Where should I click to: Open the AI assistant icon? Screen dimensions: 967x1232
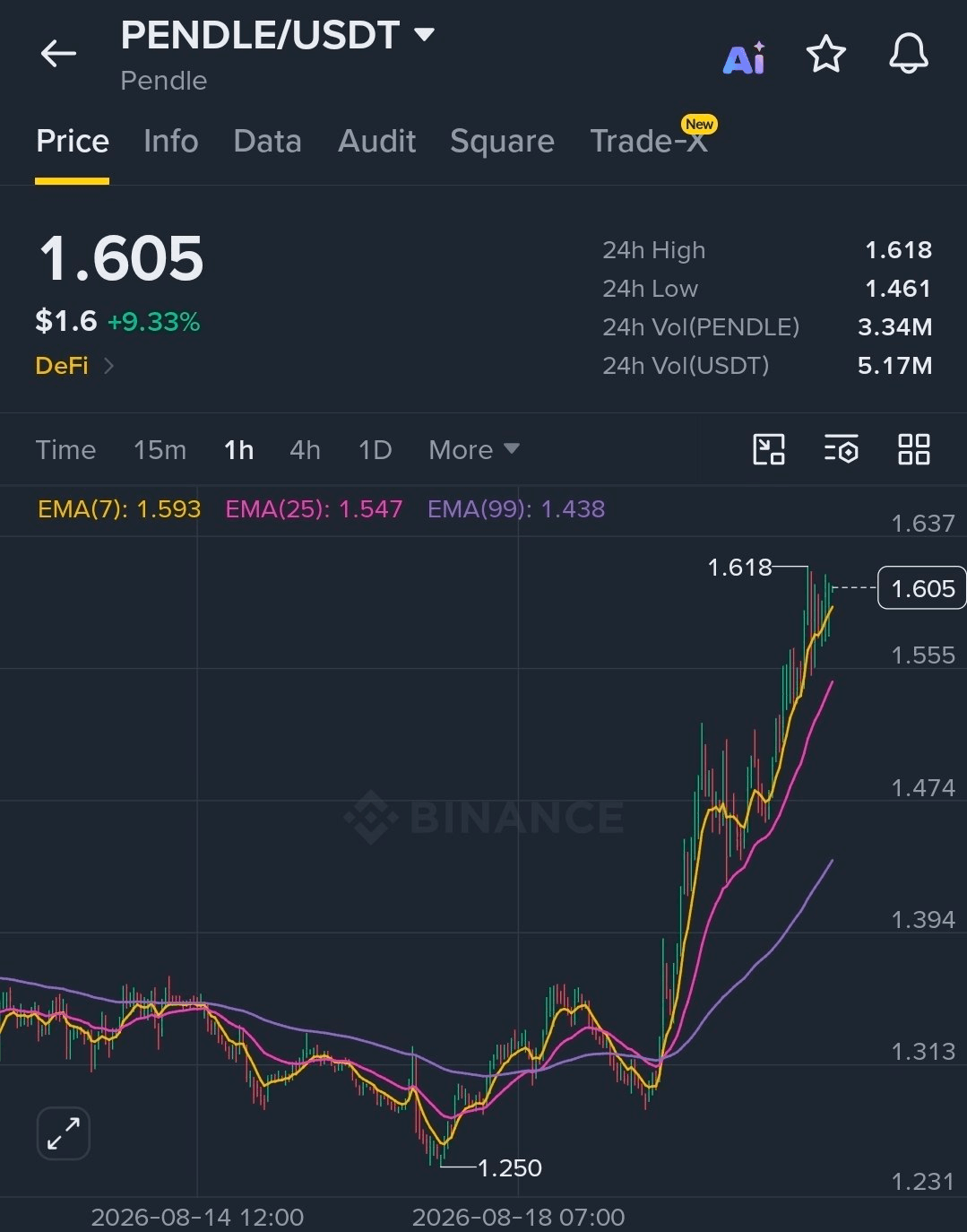[744, 57]
